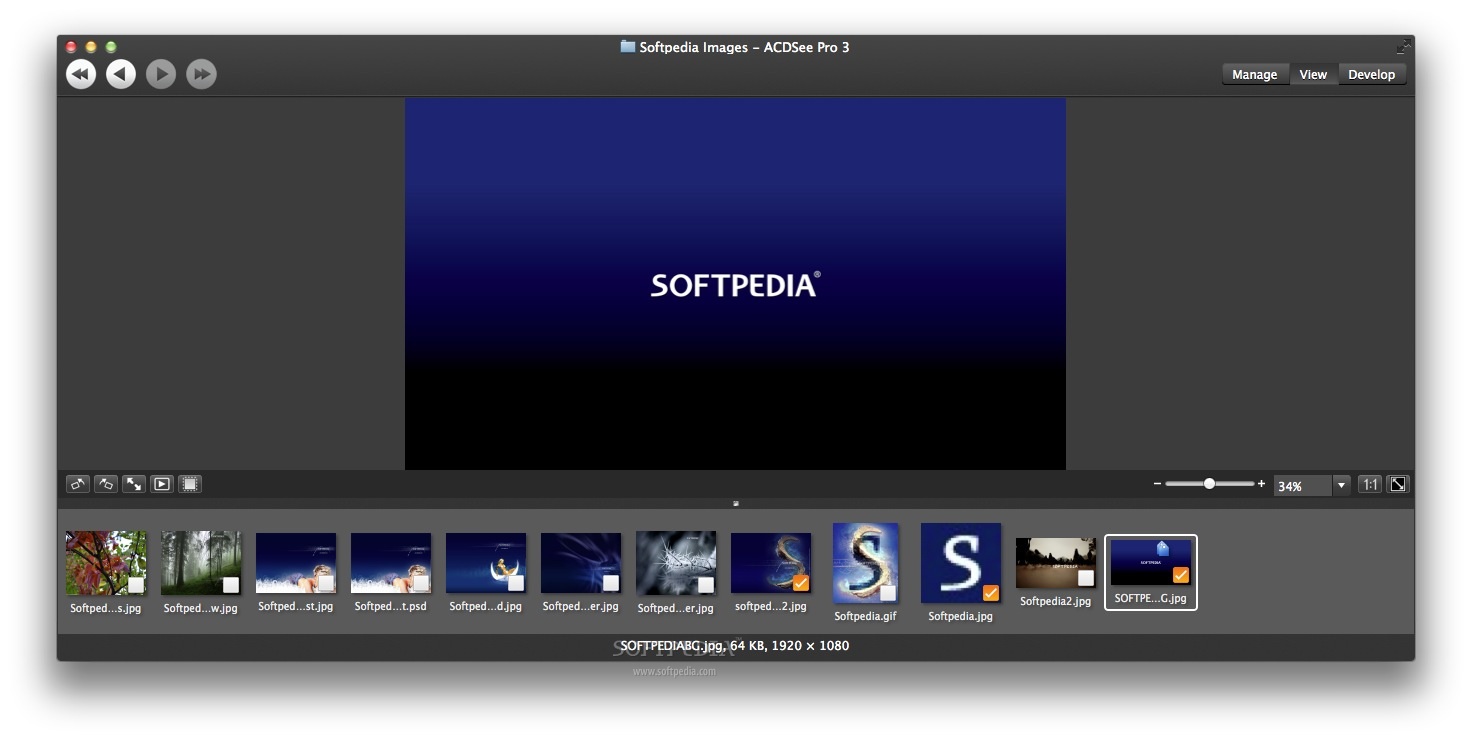Select the autumn leaves thumbnail Softped...s.jpg

click(106, 563)
